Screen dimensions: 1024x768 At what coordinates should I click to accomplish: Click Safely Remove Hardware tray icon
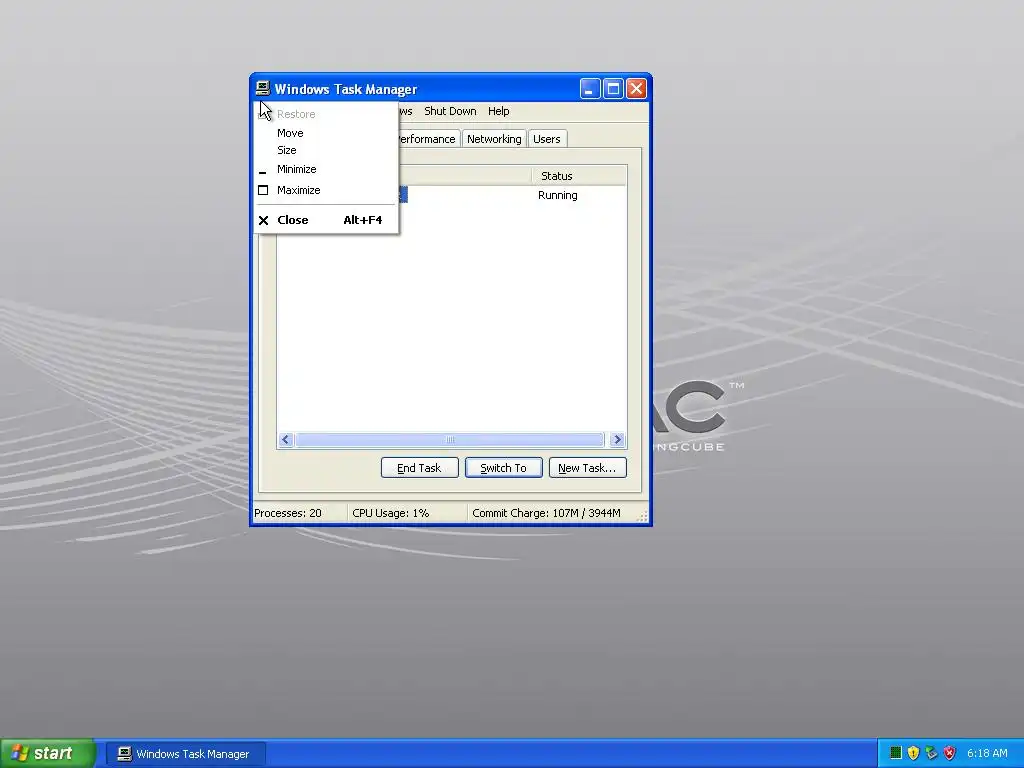click(x=931, y=753)
